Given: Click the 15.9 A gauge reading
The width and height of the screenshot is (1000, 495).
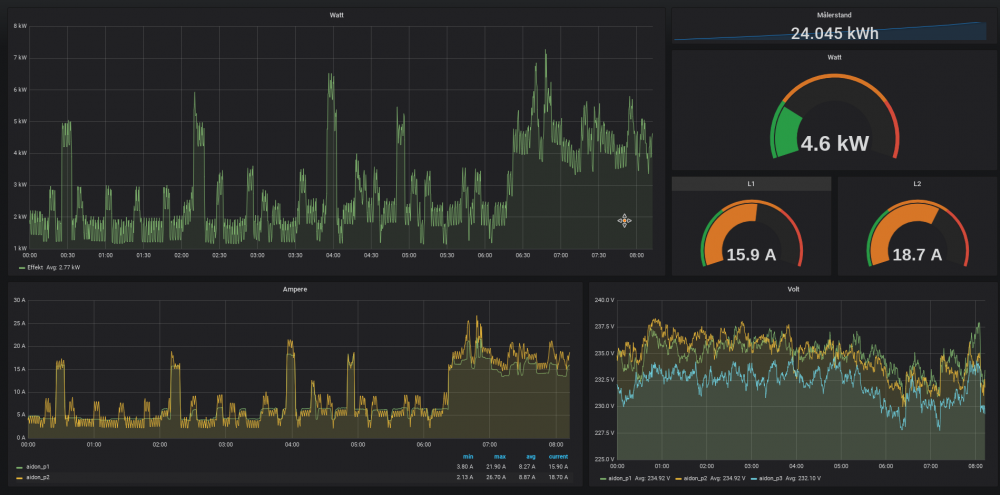Looking at the screenshot, I should 751,255.
